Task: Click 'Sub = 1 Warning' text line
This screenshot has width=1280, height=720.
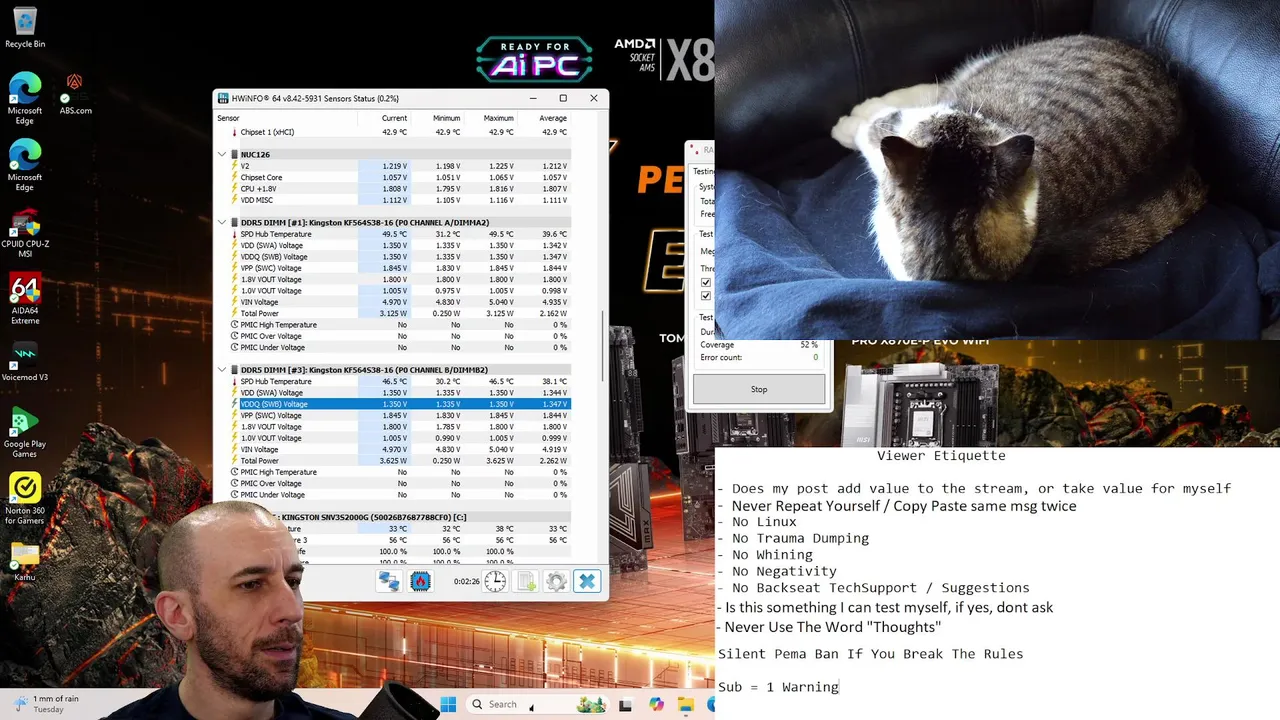Action: coord(778,687)
